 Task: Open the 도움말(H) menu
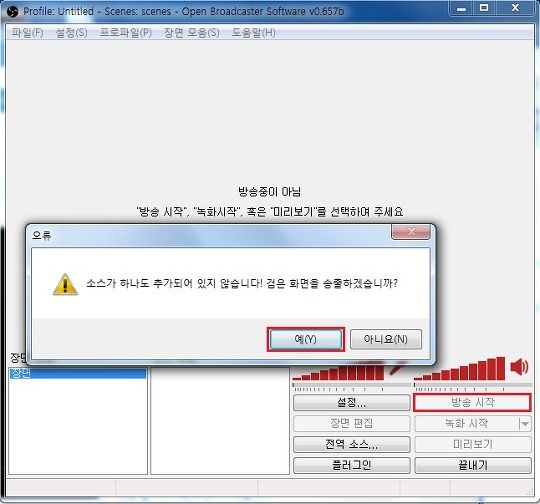click(x=253, y=33)
